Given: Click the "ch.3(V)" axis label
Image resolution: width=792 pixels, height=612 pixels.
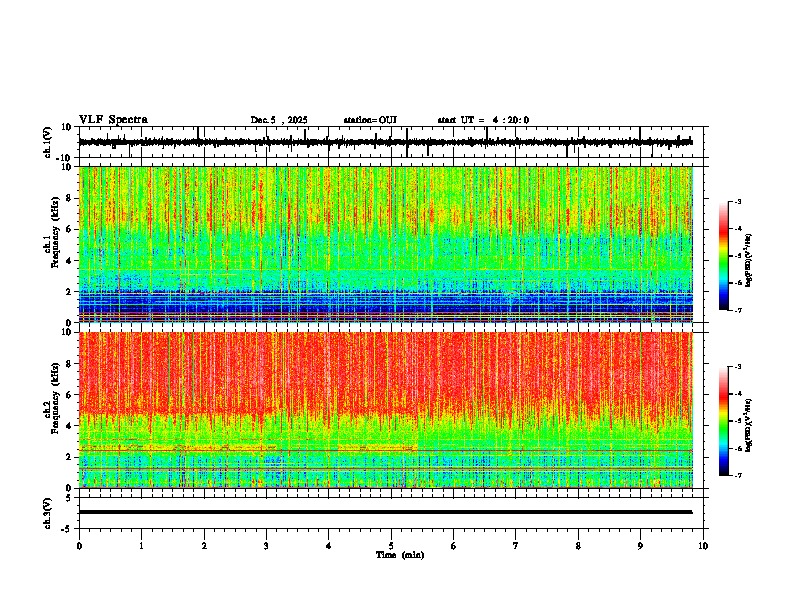Looking at the screenshot, I should click(x=48, y=513).
